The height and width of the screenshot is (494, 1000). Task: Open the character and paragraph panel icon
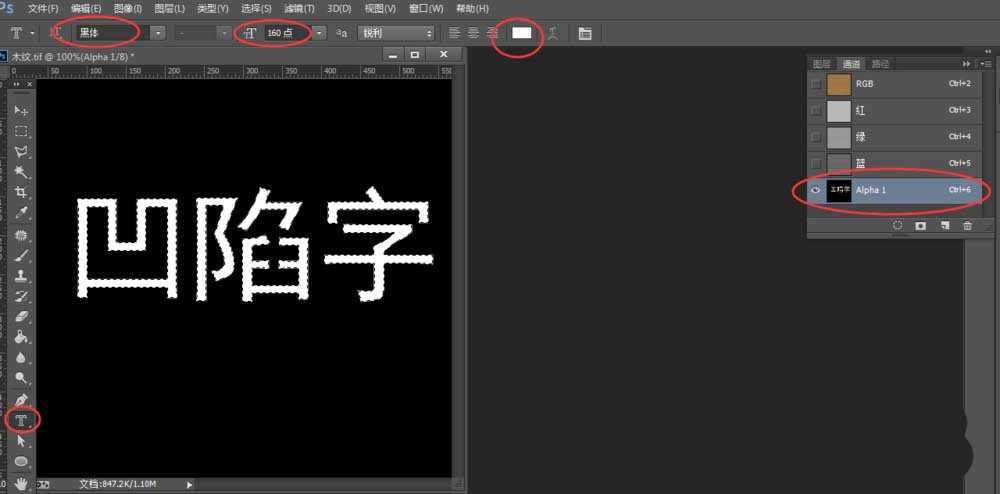pyautogui.click(x=585, y=33)
